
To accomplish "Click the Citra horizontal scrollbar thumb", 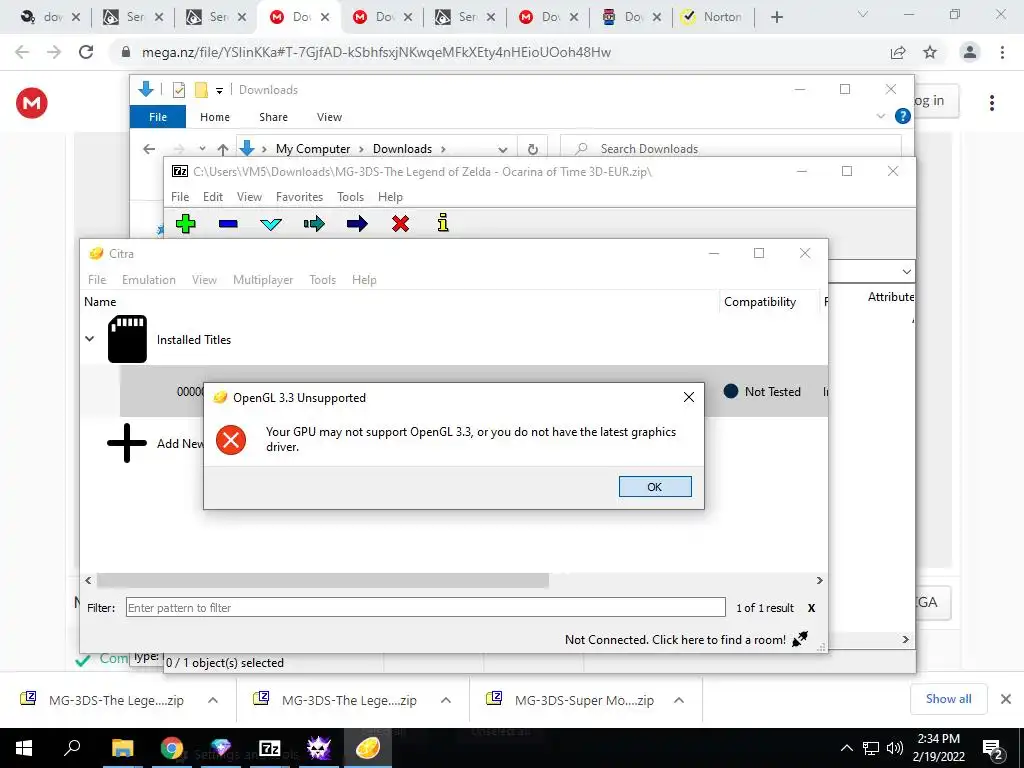I will click(x=323, y=581).
